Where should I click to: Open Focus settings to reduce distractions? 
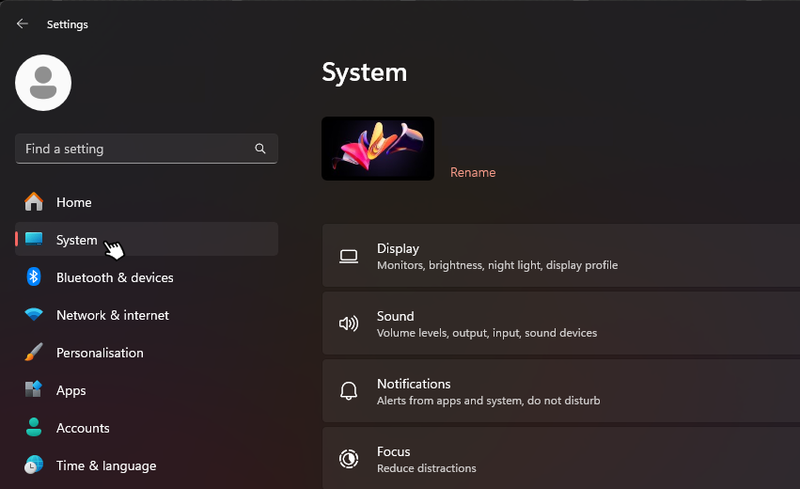pyautogui.click(x=560, y=459)
